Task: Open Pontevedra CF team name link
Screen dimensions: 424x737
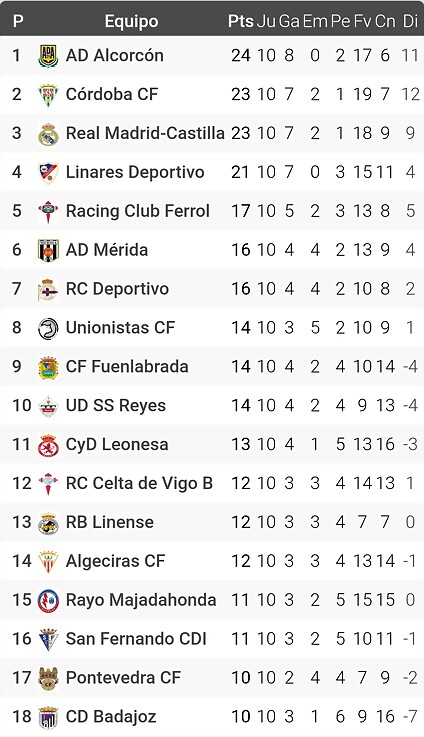Action: [123, 678]
